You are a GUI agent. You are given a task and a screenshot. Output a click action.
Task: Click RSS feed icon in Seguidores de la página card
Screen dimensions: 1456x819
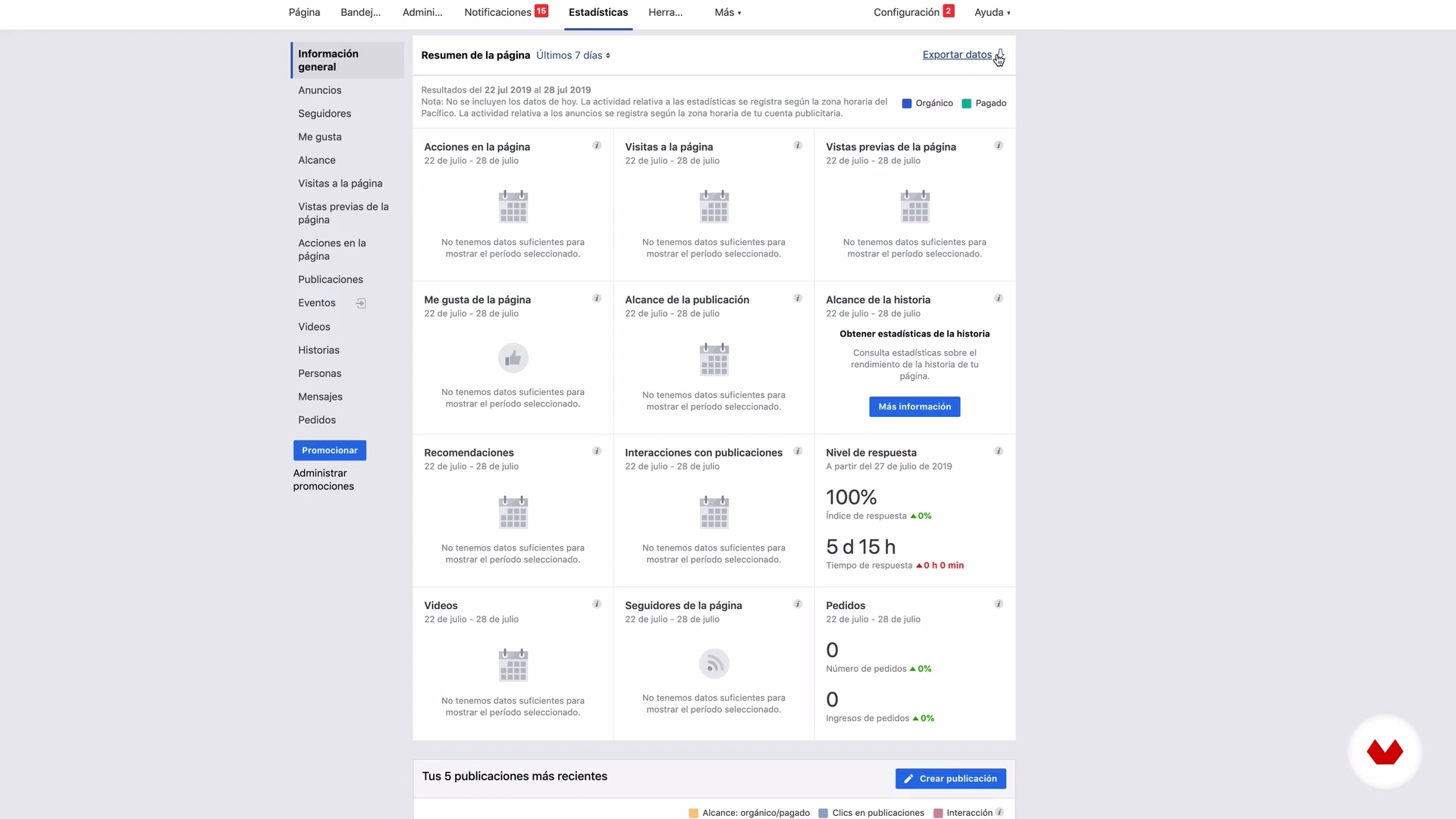click(x=714, y=664)
